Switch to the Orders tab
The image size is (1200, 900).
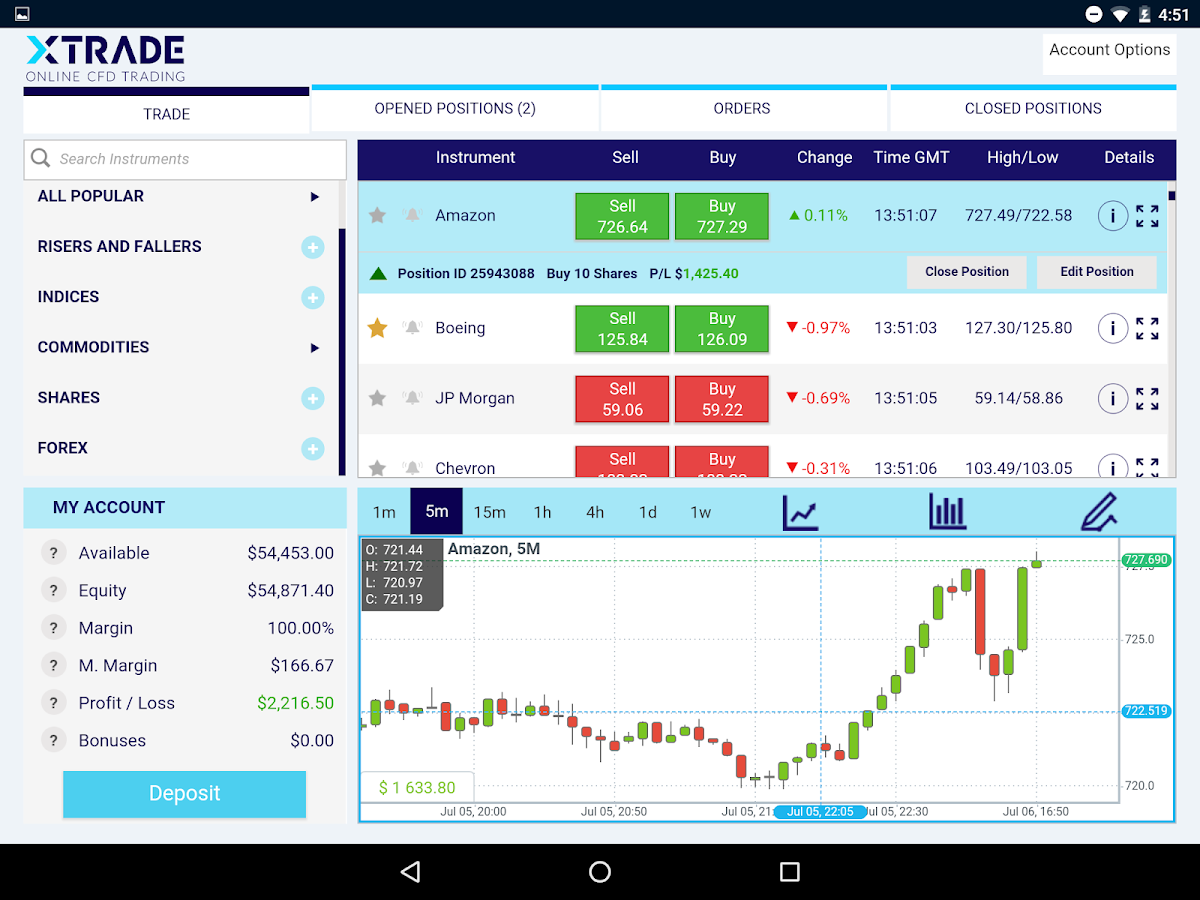742,108
